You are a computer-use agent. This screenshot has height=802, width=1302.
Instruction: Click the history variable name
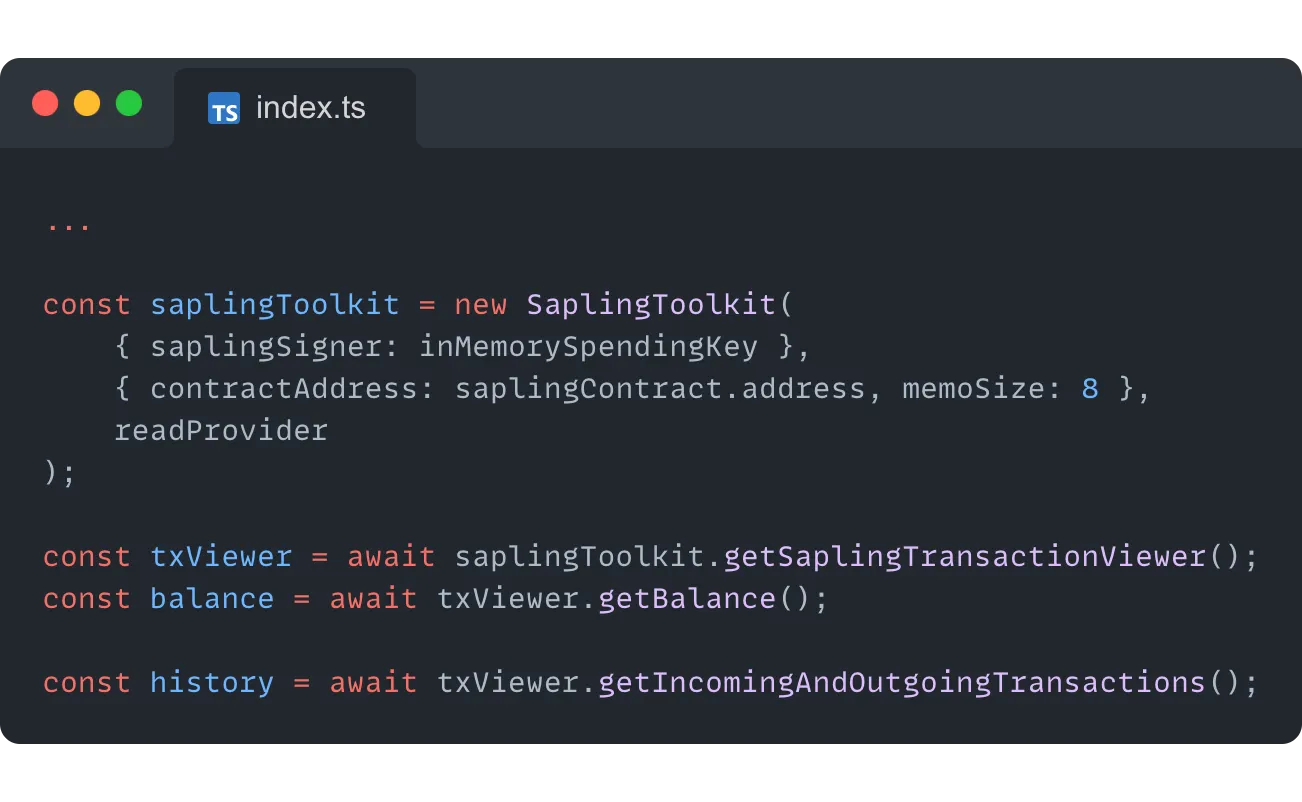212,683
